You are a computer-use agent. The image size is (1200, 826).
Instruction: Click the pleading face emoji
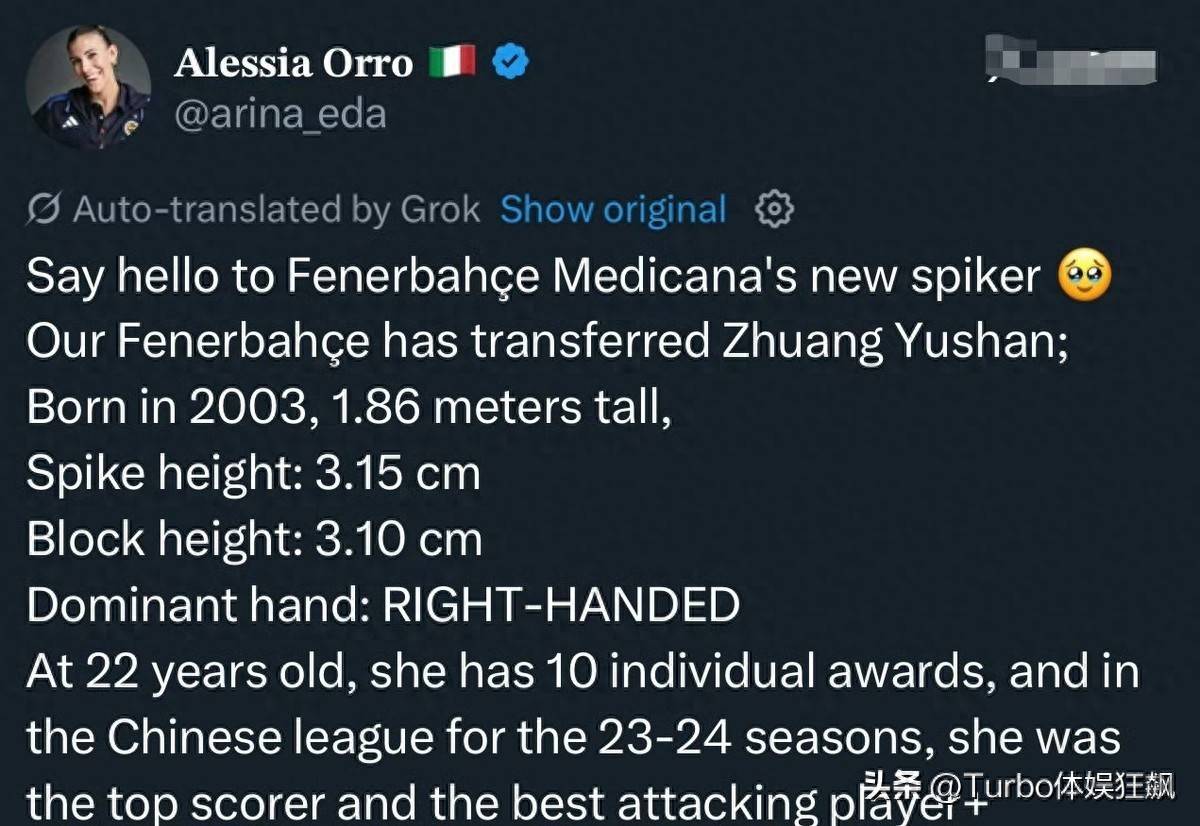click(x=1084, y=277)
